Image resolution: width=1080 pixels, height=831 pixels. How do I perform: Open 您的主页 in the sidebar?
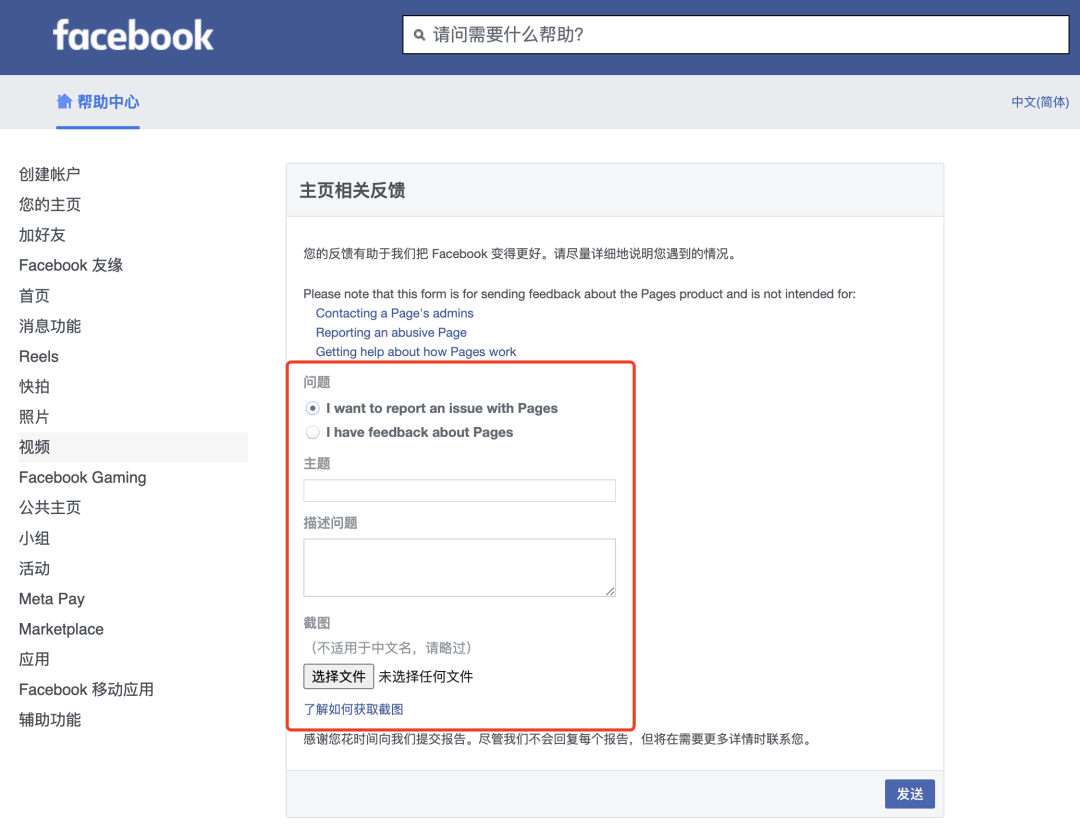(50, 205)
